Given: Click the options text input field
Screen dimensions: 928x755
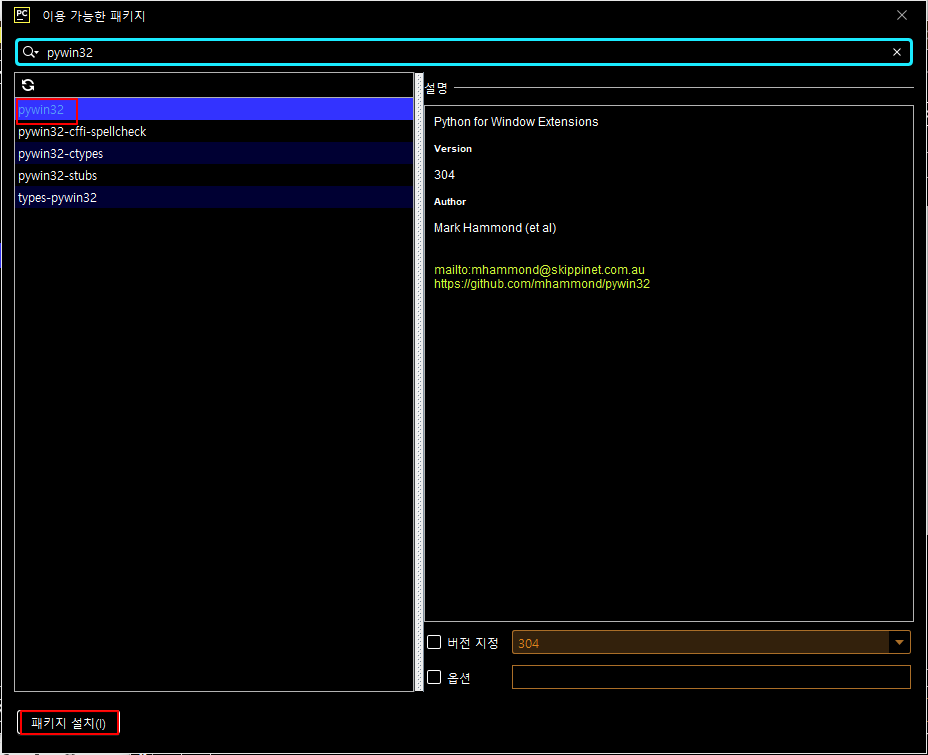Looking at the screenshot, I should pyautogui.click(x=711, y=677).
